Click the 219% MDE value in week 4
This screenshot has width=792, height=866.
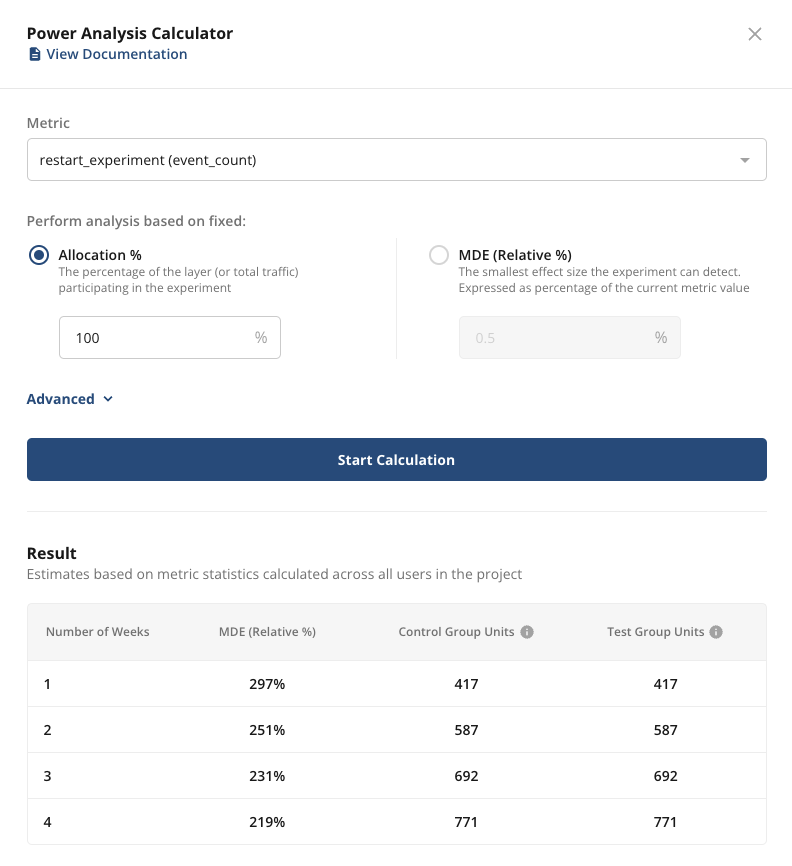point(267,822)
